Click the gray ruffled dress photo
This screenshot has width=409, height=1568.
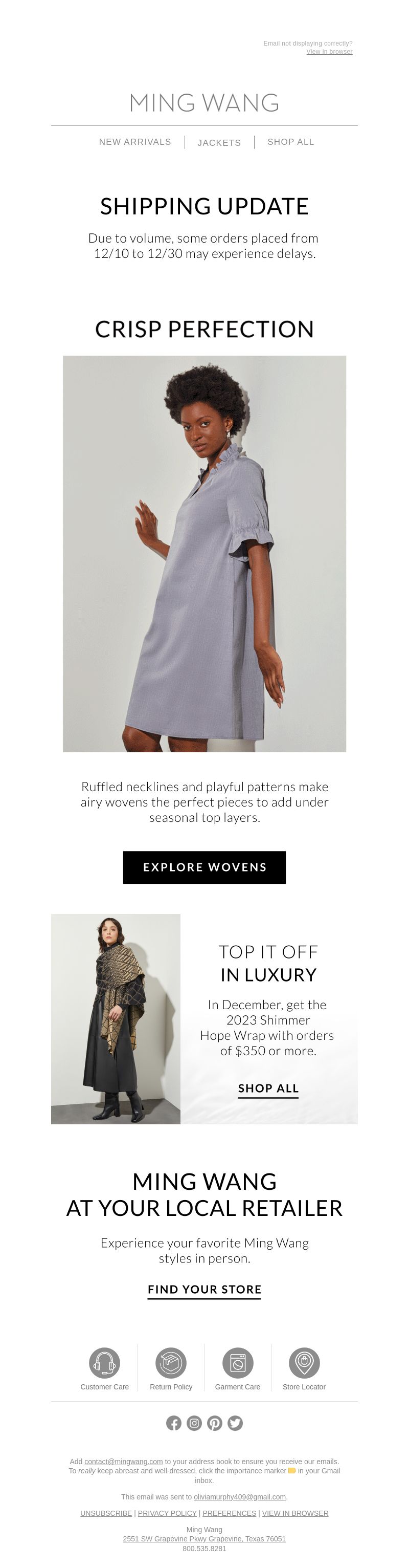tap(204, 554)
